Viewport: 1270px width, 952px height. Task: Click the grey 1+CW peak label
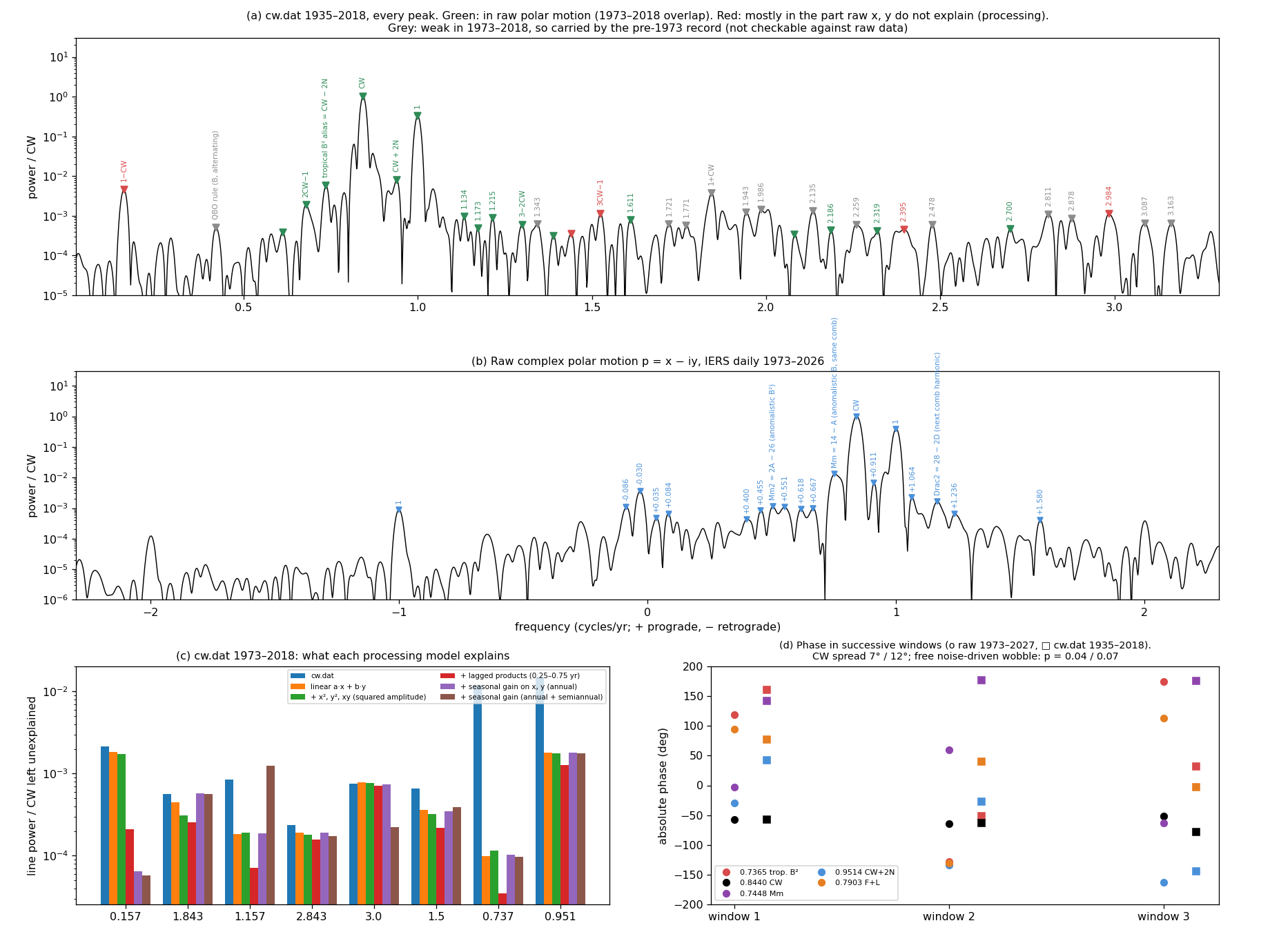coord(712,175)
